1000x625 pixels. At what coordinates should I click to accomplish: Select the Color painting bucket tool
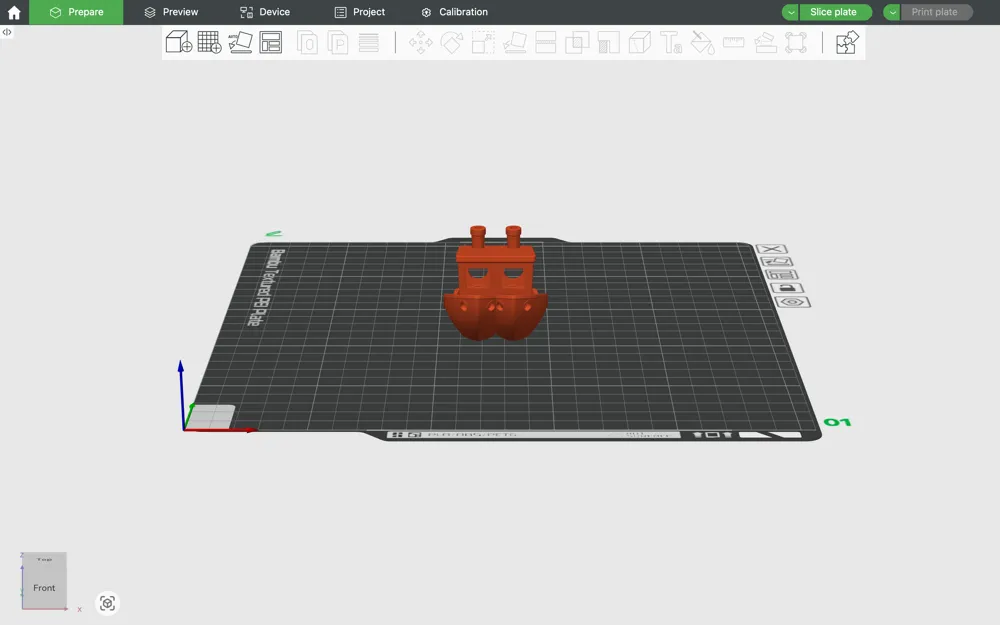click(x=702, y=43)
